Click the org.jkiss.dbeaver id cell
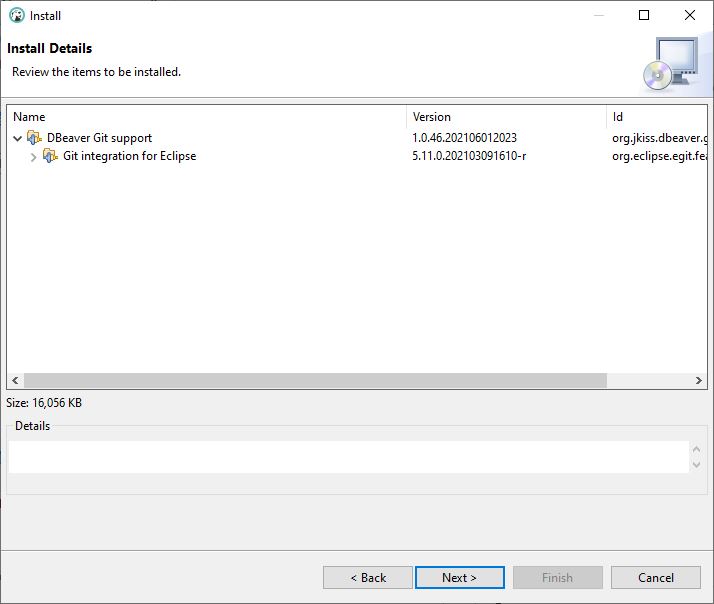This screenshot has height=604, width=714. click(x=659, y=138)
